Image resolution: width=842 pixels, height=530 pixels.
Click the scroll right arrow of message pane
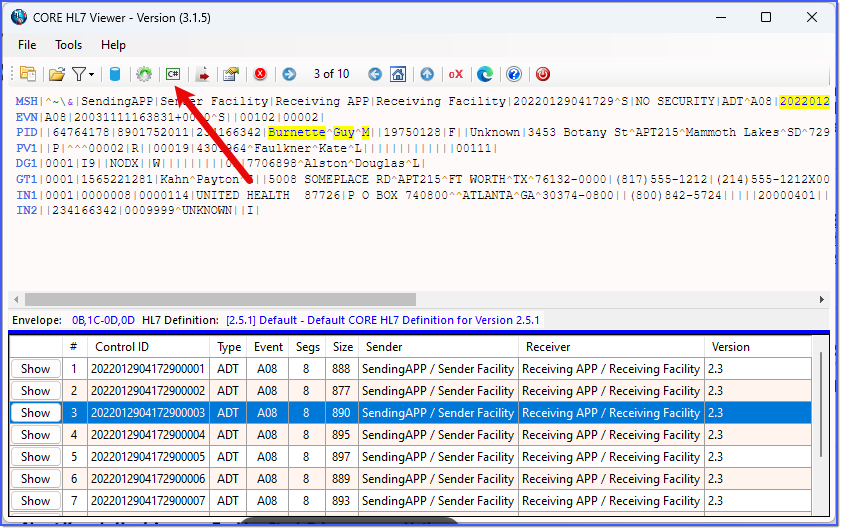pyautogui.click(x=822, y=299)
